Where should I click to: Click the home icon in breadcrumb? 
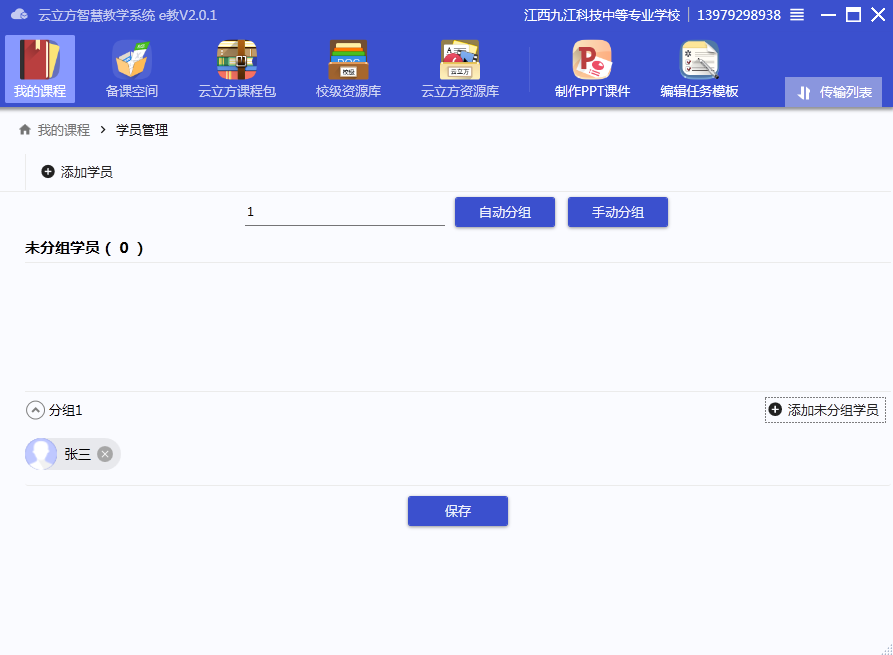[x=25, y=130]
